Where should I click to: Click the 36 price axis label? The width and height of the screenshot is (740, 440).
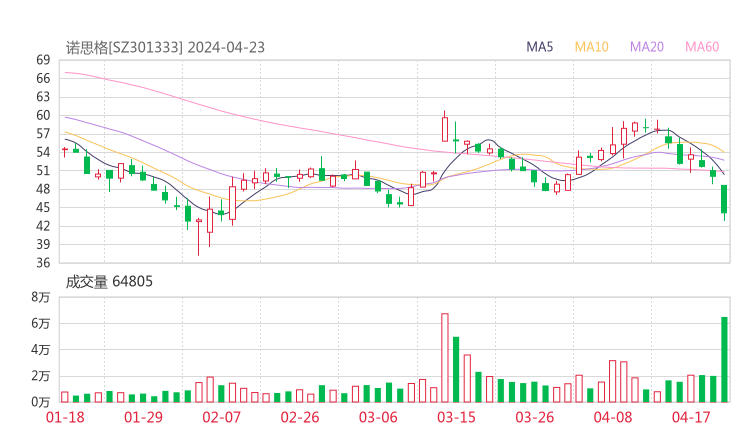pyautogui.click(x=43, y=263)
